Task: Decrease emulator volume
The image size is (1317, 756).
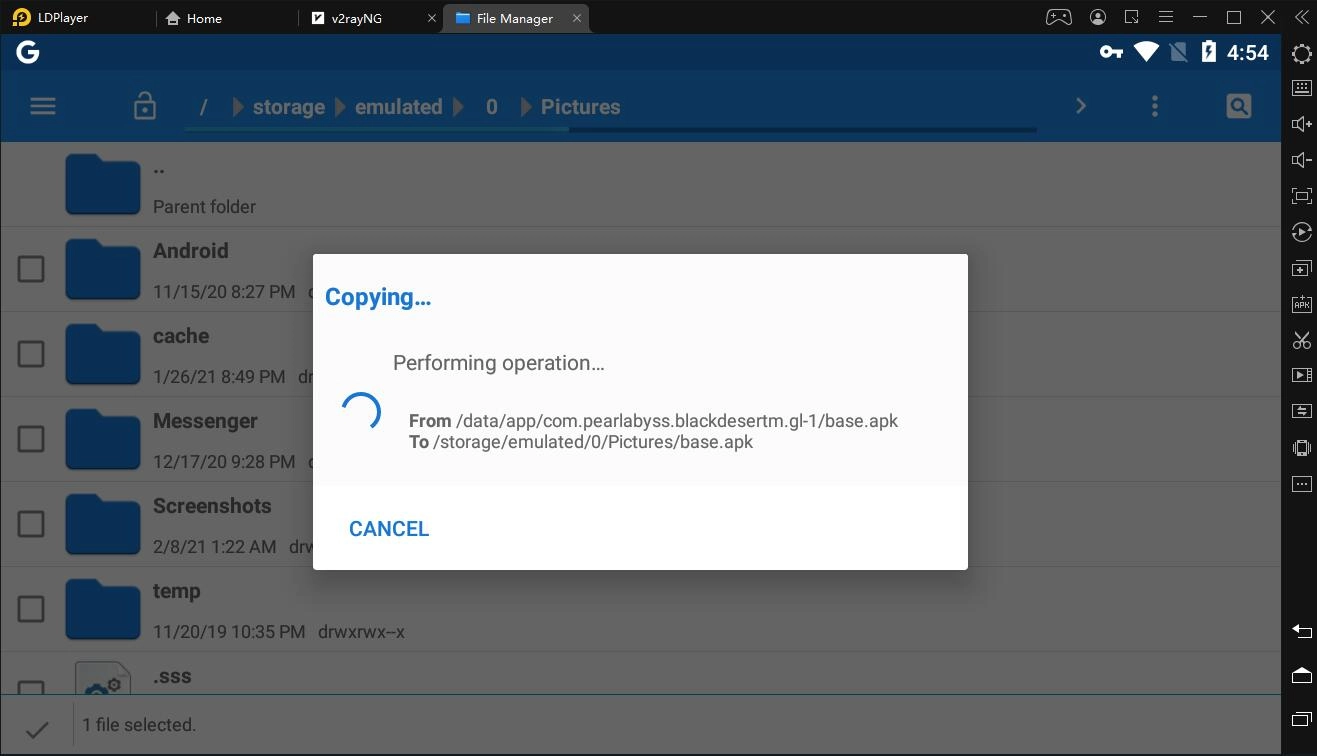Action: click(1301, 159)
